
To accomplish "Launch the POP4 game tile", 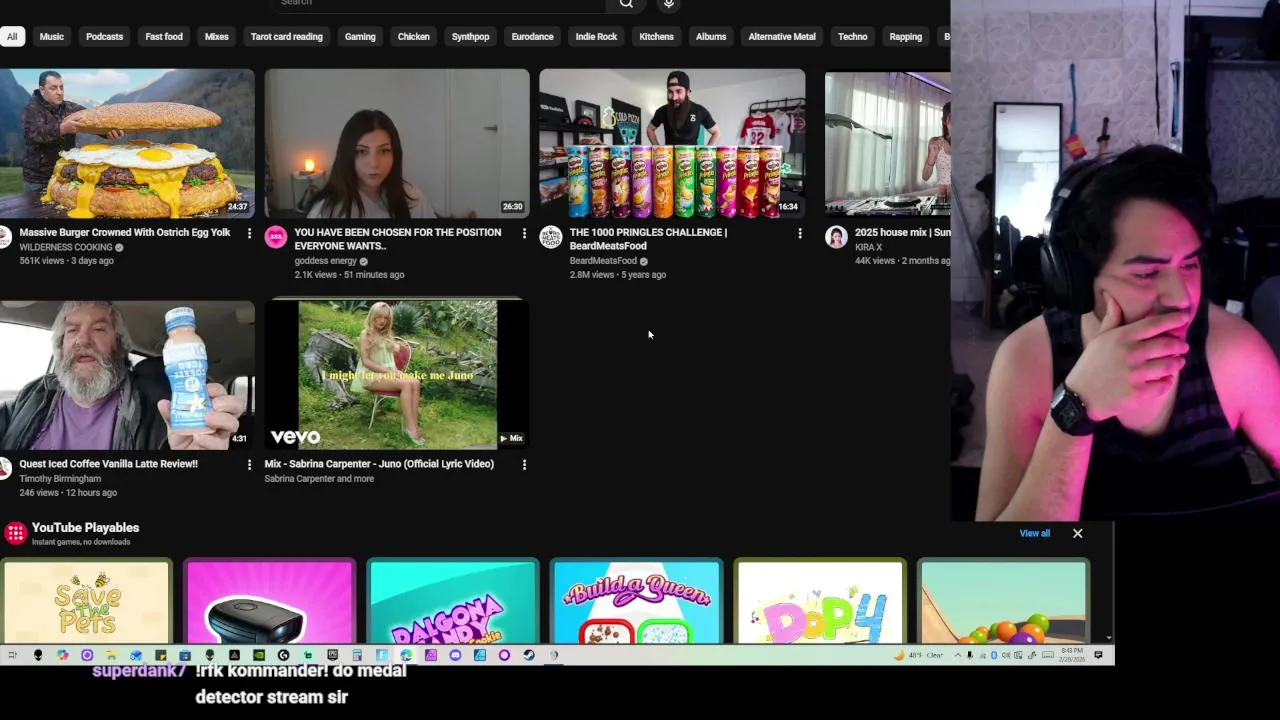I will [x=820, y=602].
